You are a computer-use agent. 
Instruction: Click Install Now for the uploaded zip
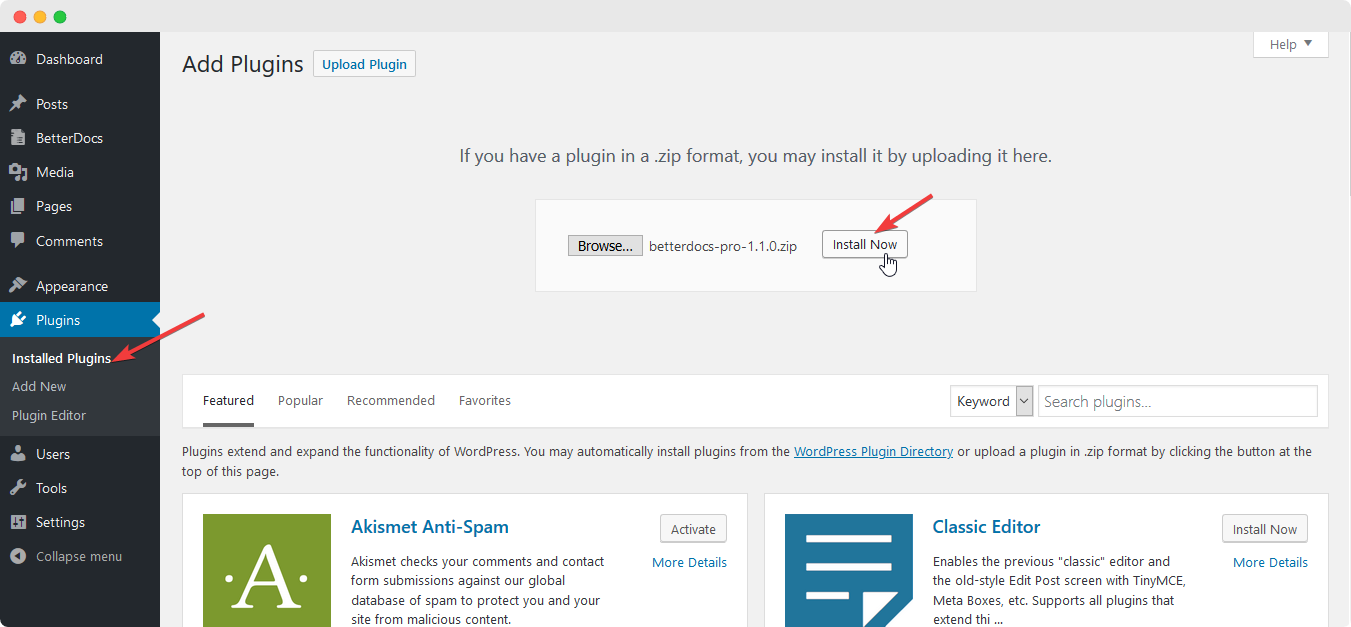coord(865,244)
